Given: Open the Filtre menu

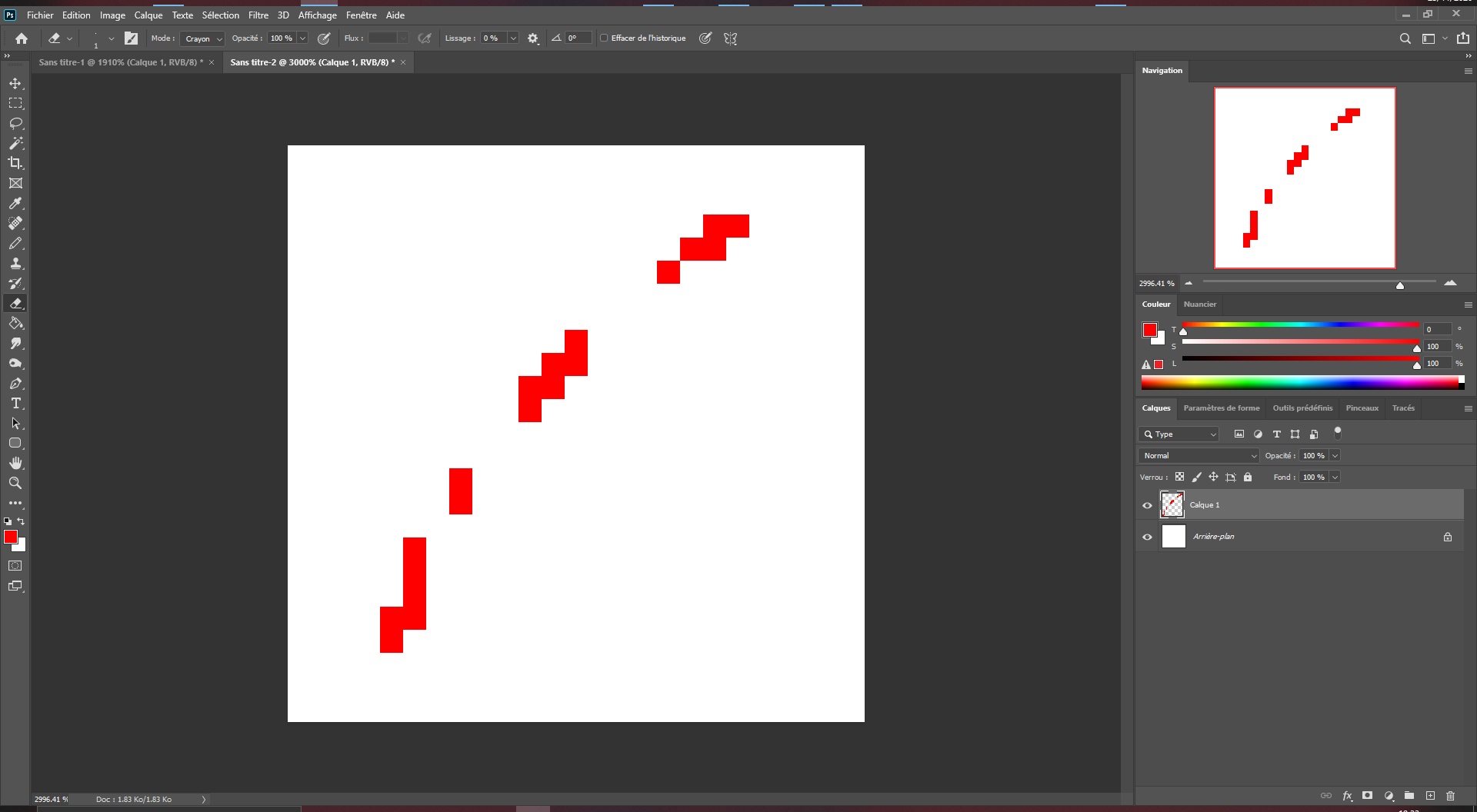Looking at the screenshot, I should pos(258,15).
